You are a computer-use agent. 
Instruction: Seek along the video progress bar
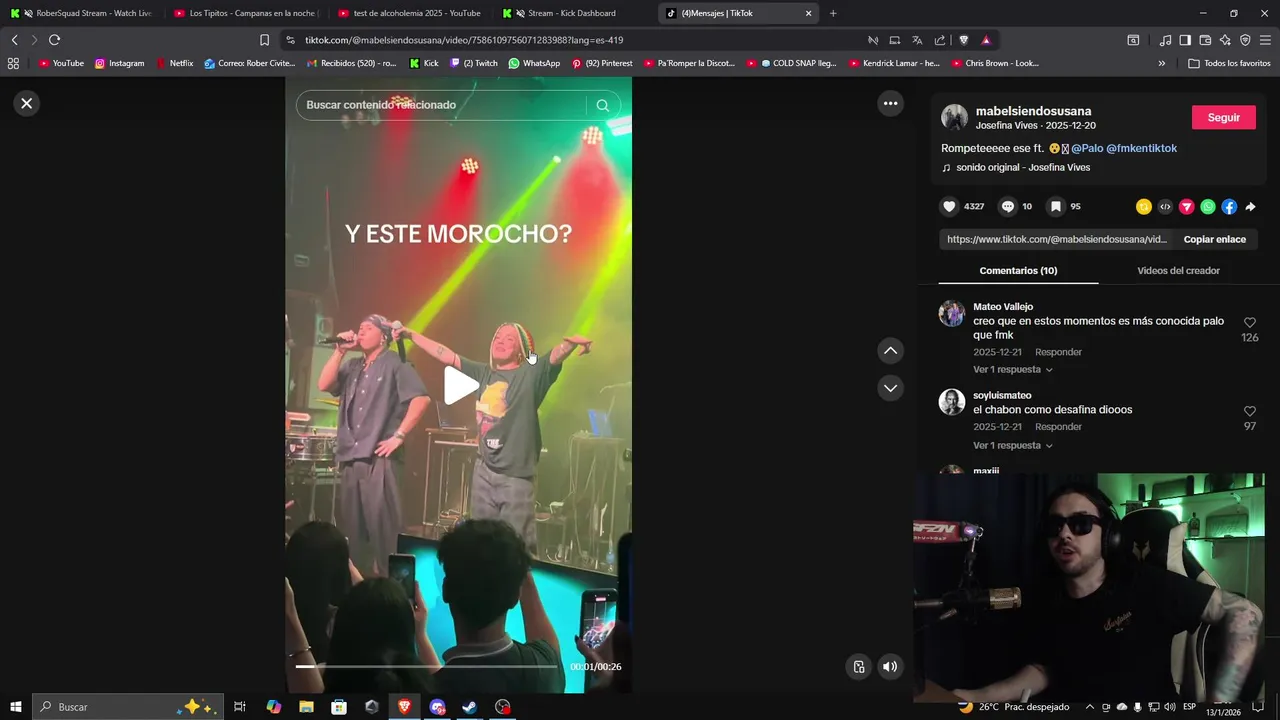click(x=427, y=666)
